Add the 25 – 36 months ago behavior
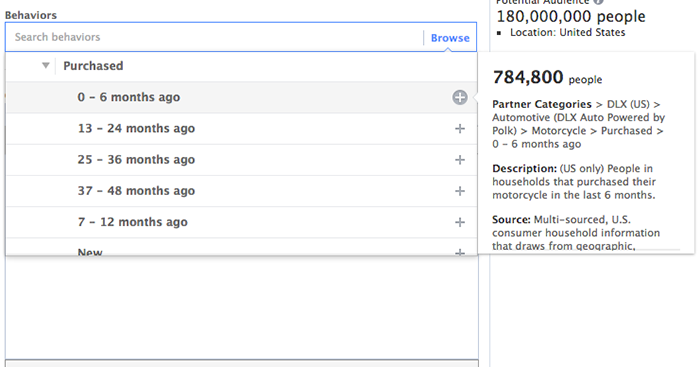Screen dimensions: 700x367 pyautogui.click(x=460, y=160)
